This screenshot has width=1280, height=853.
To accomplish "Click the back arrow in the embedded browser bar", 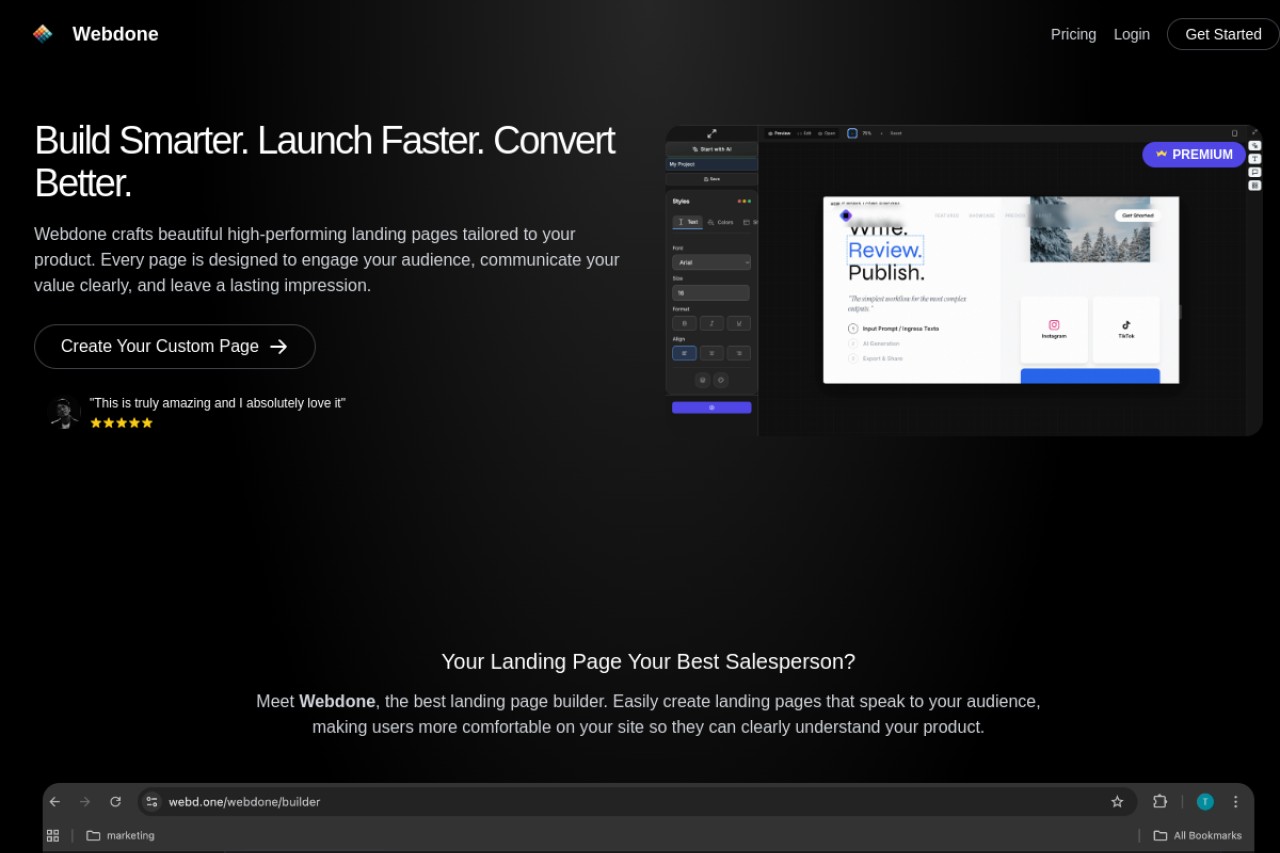I will [x=55, y=802].
